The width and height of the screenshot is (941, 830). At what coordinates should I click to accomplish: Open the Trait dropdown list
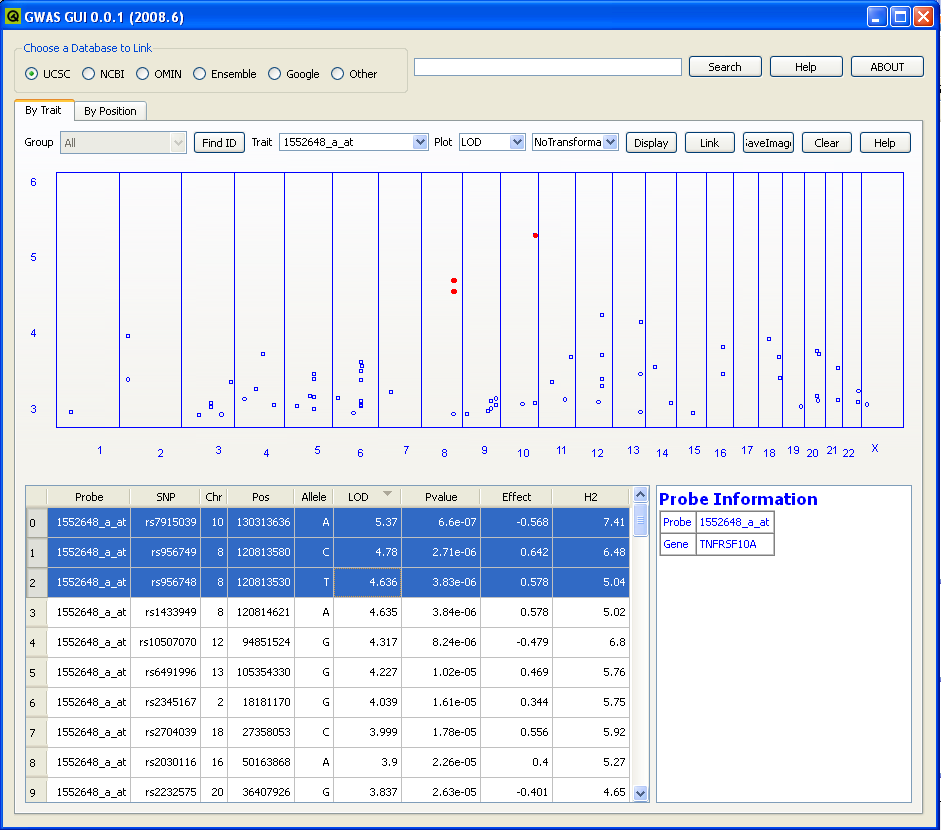click(420, 143)
